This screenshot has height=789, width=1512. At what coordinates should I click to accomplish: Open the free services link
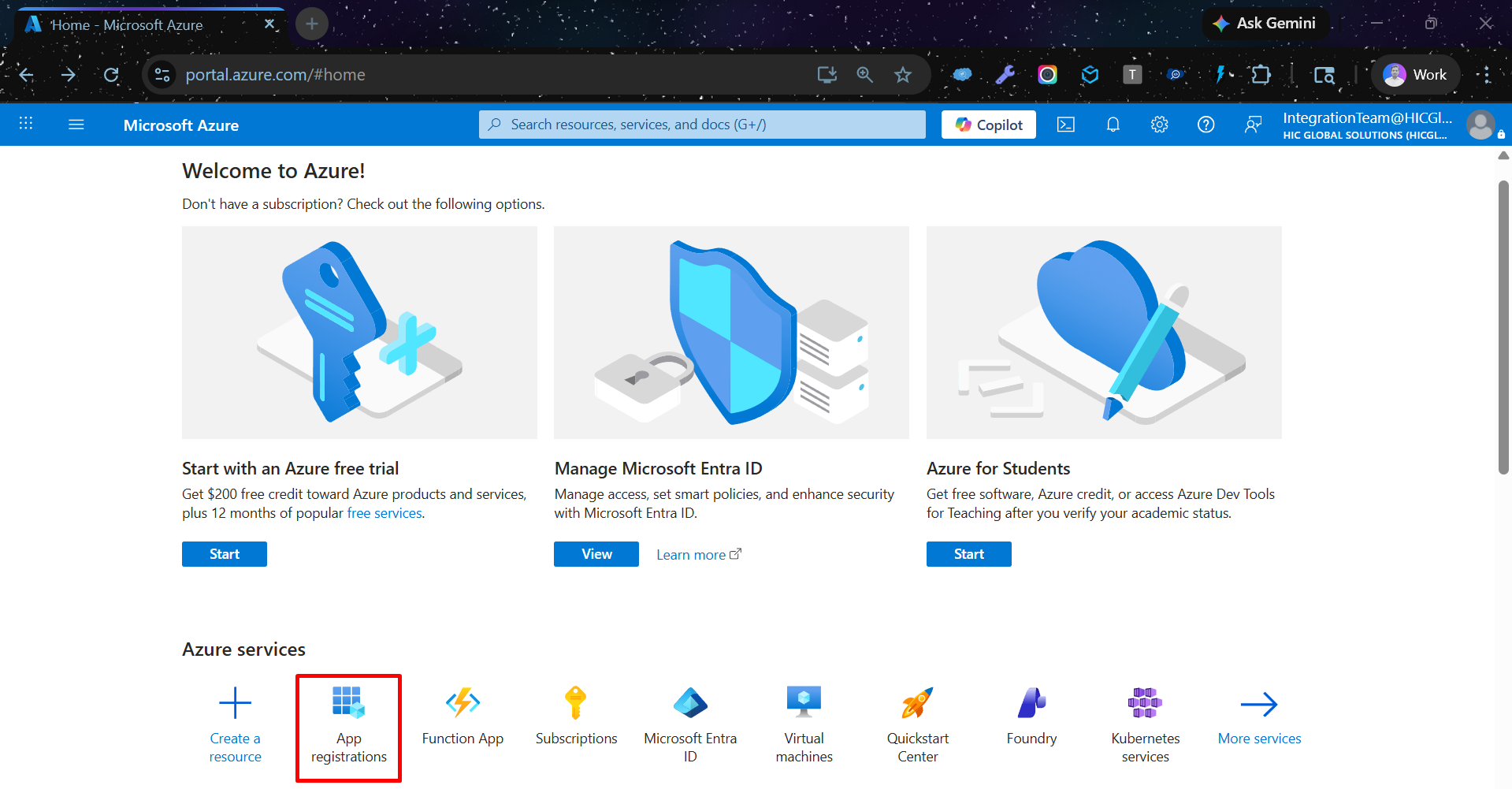(x=385, y=513)
